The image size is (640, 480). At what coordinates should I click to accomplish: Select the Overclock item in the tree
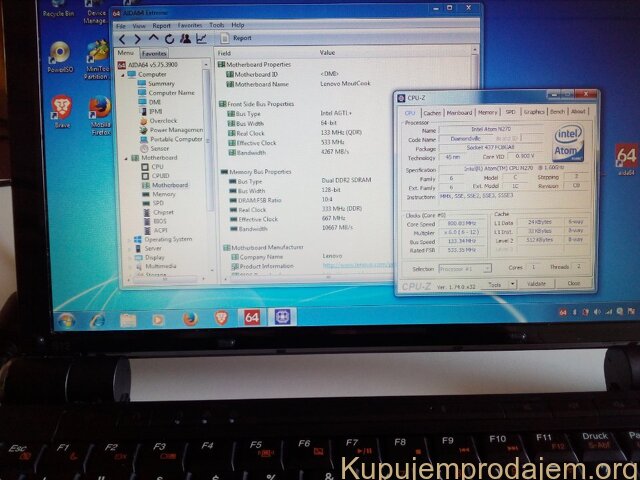[164, 120]
